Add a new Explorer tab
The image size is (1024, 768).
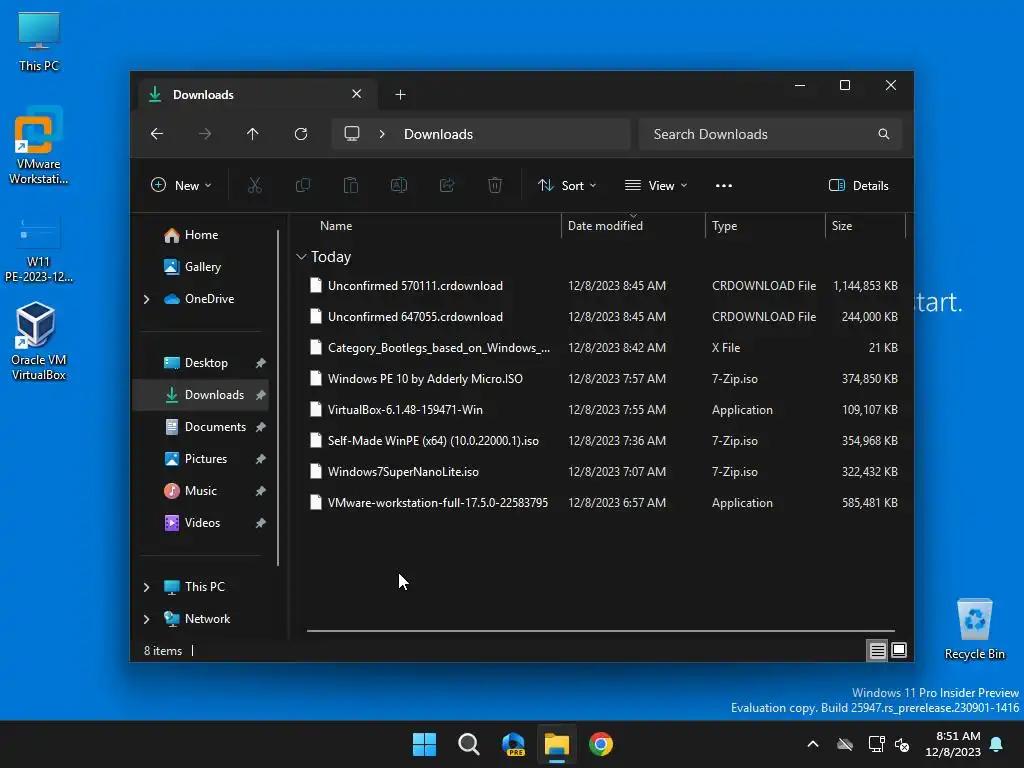[400, 95]
